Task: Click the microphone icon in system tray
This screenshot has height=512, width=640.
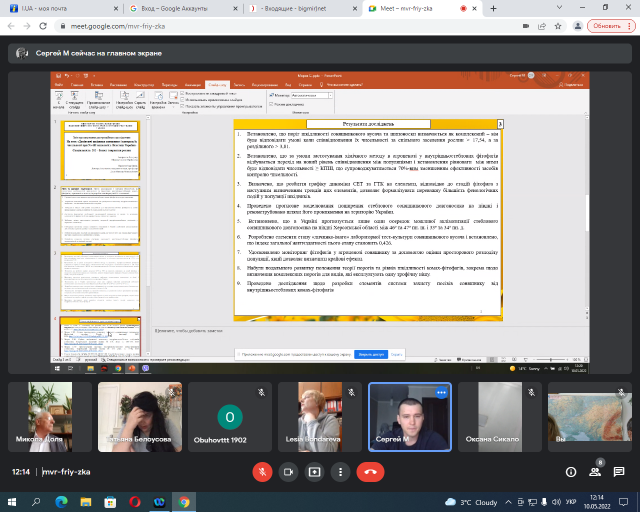Action: pyautogui.click(x=544, y=502)
